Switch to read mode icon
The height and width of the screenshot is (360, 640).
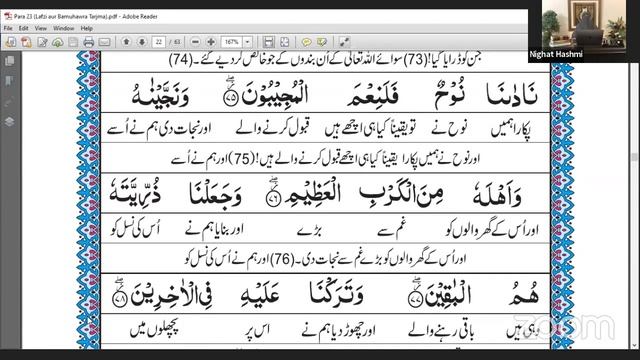pyautogui.click(x=344, y=42)
